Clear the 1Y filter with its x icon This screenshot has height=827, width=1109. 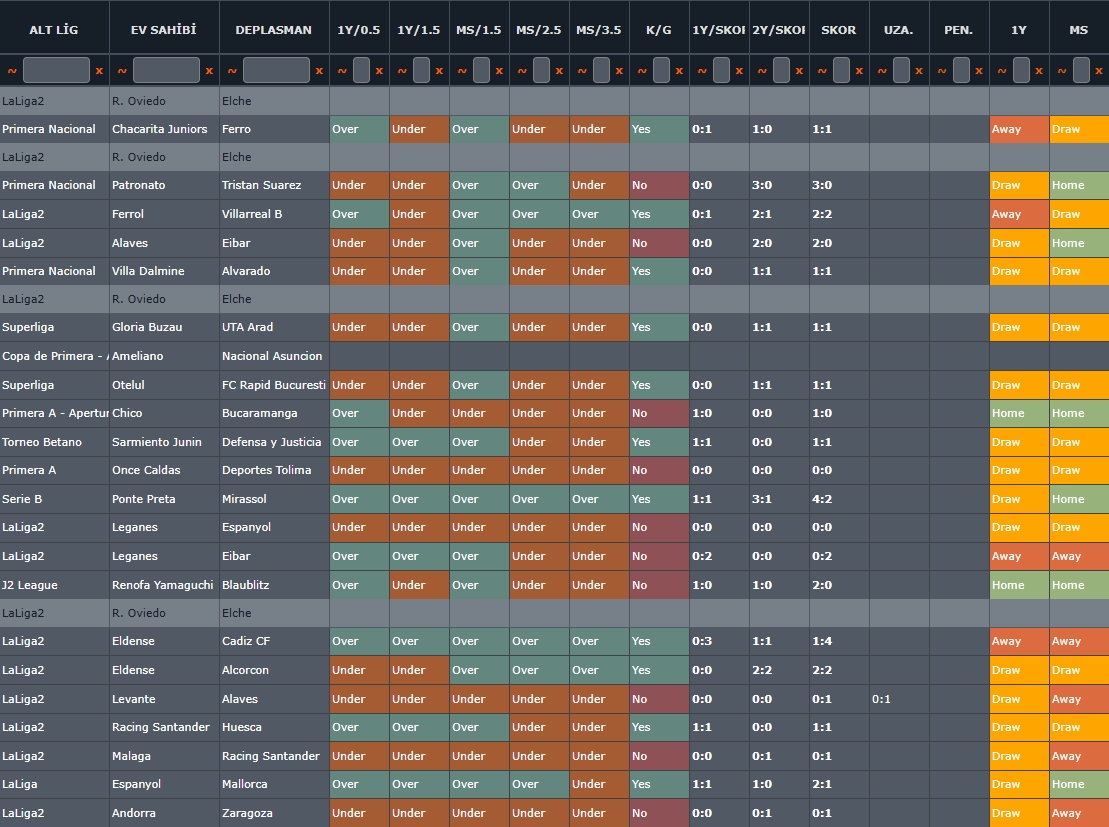1039,71
